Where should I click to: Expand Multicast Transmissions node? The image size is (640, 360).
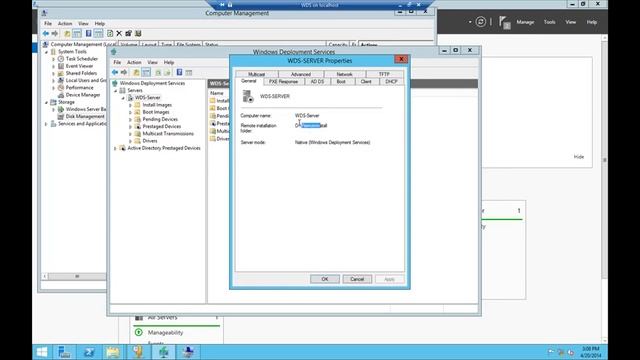coord(130,134)
